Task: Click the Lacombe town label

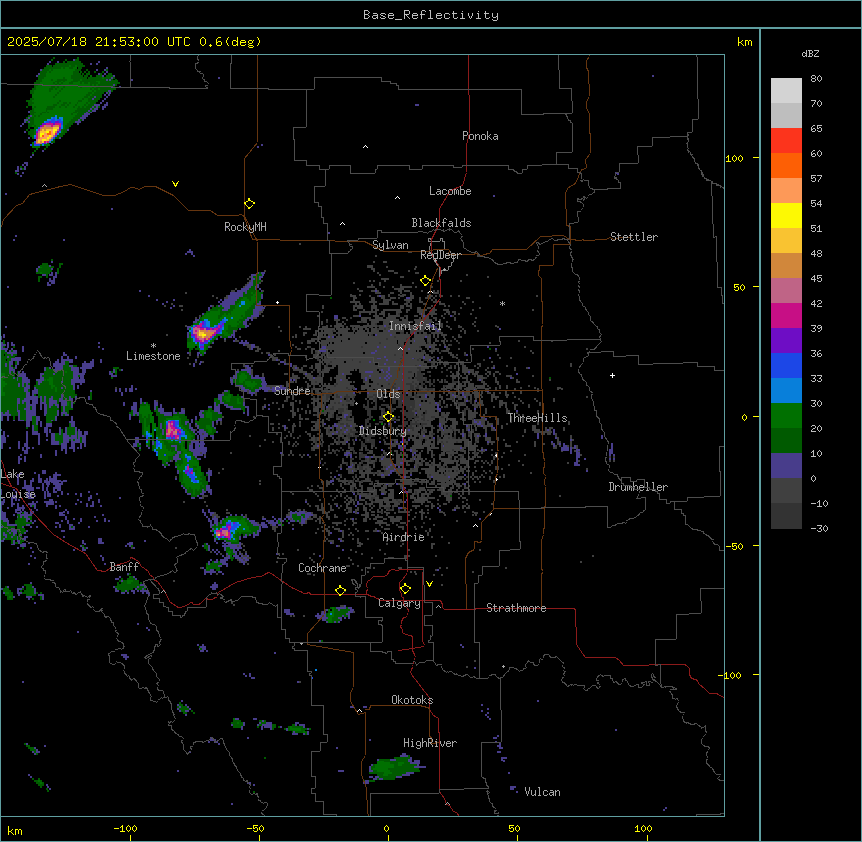Action: tap(450, 191)
